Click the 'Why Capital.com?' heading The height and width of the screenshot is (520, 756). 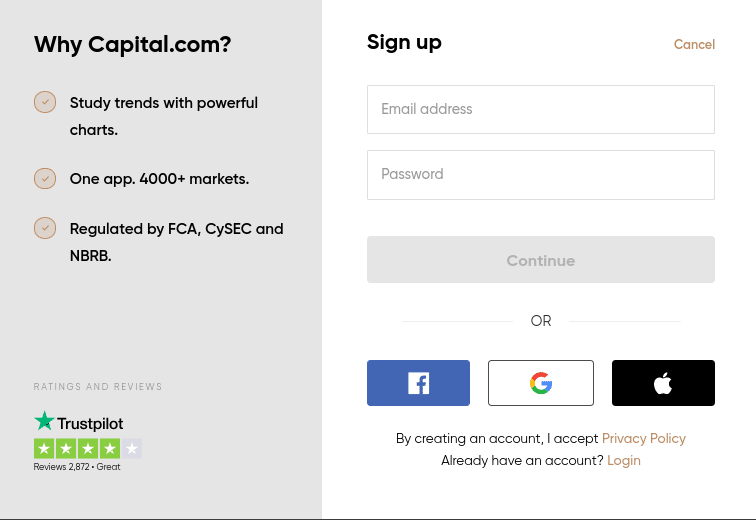point(132,45)
